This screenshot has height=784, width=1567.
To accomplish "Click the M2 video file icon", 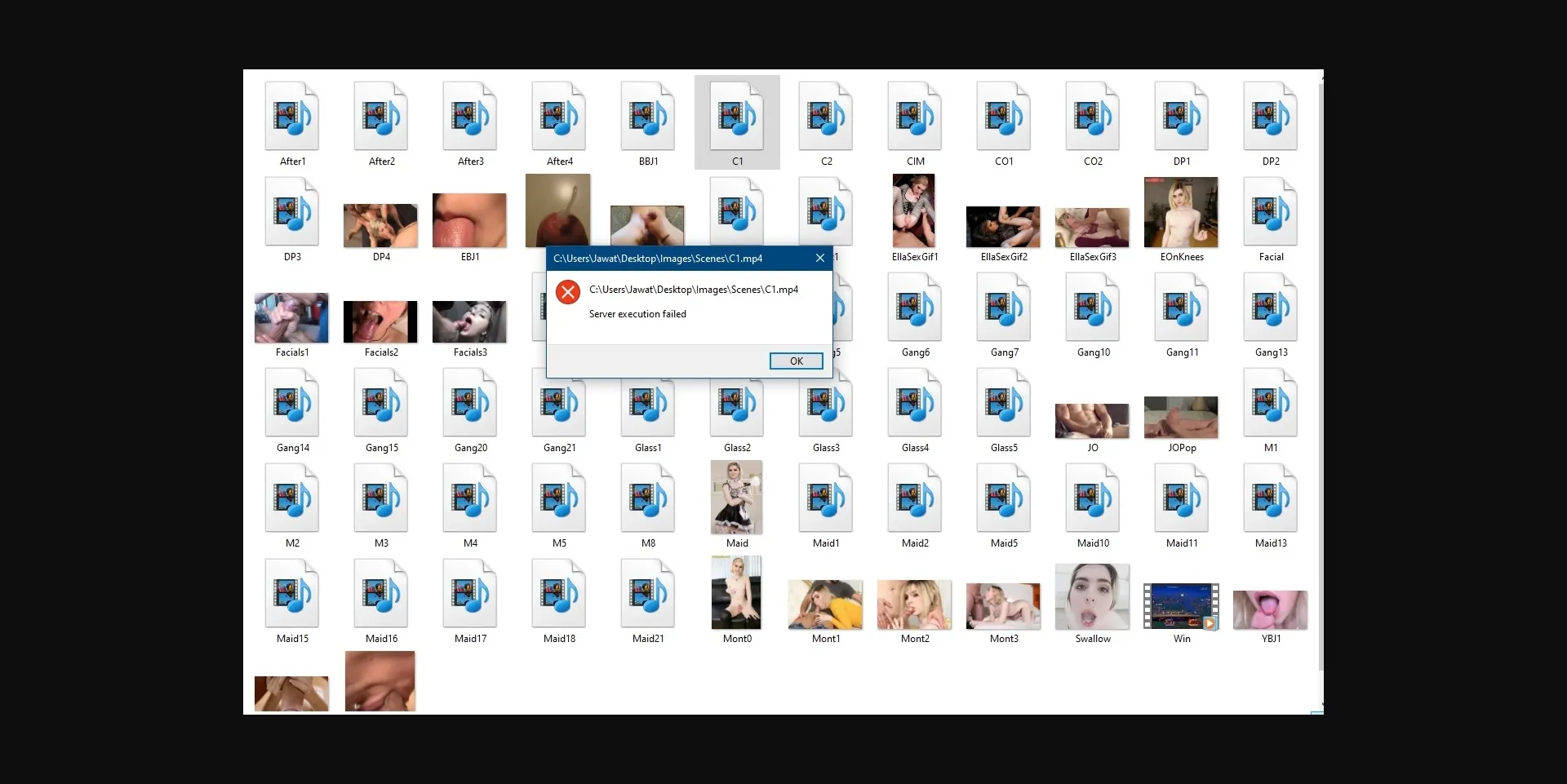I will click(x=292, y=499).
